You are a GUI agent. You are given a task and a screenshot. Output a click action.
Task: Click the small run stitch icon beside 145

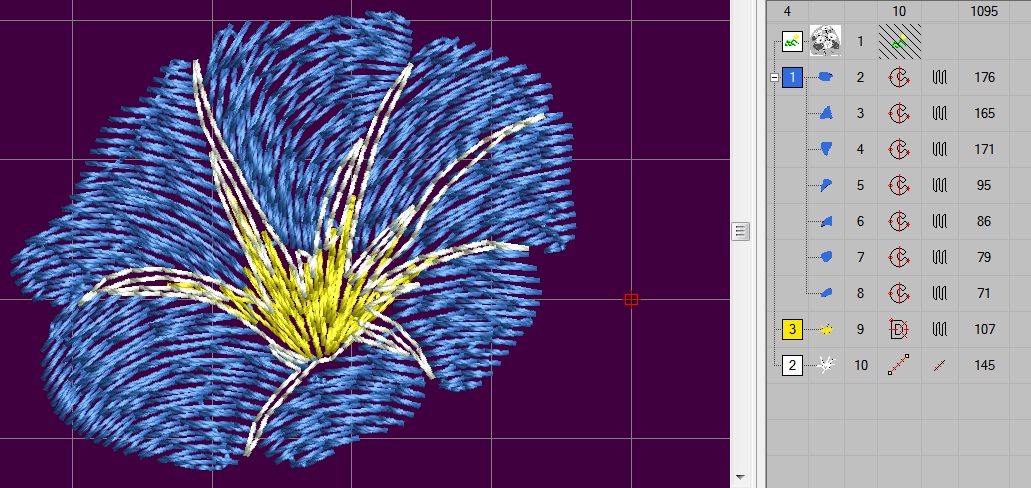coord(940,365)
